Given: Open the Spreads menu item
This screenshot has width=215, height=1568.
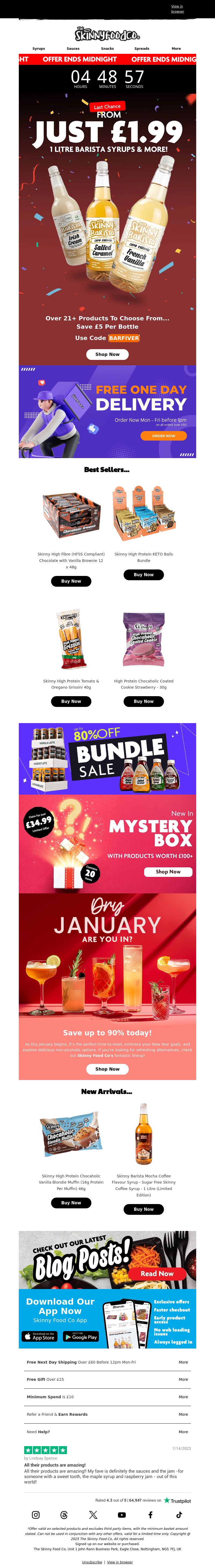Looking at the screenshot, I should 142,49.
